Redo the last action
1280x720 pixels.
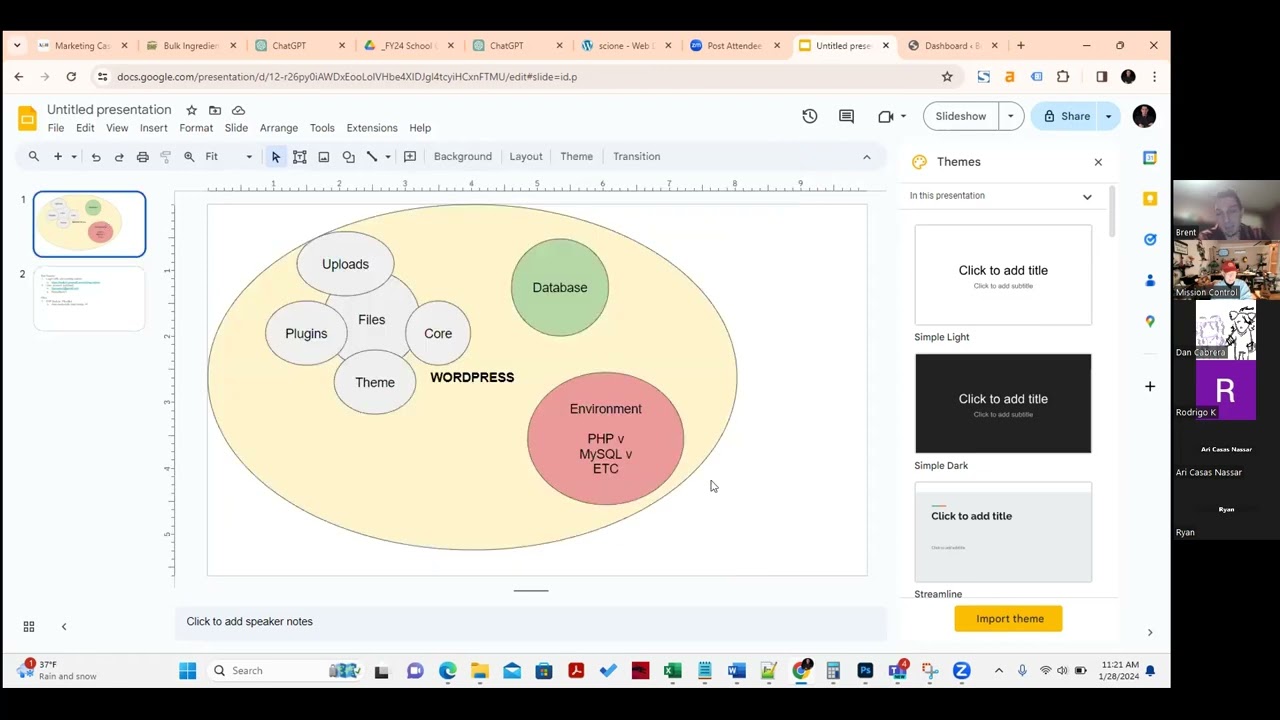(x=119, y=156)
